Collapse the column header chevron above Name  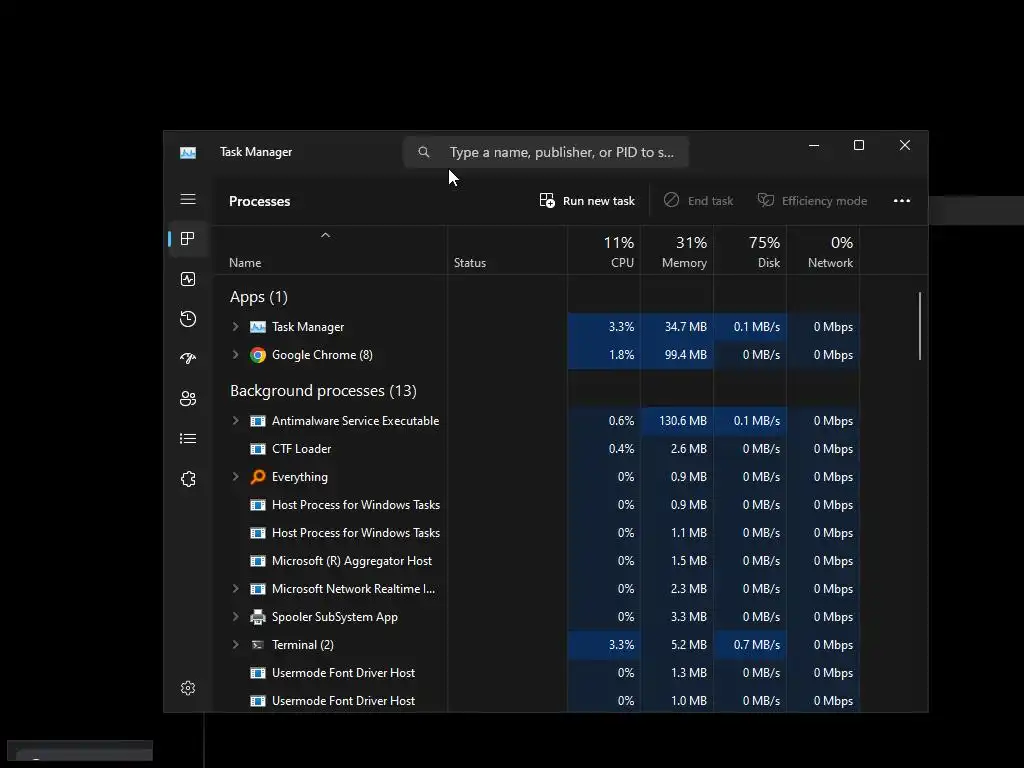(x=325, y=235)
